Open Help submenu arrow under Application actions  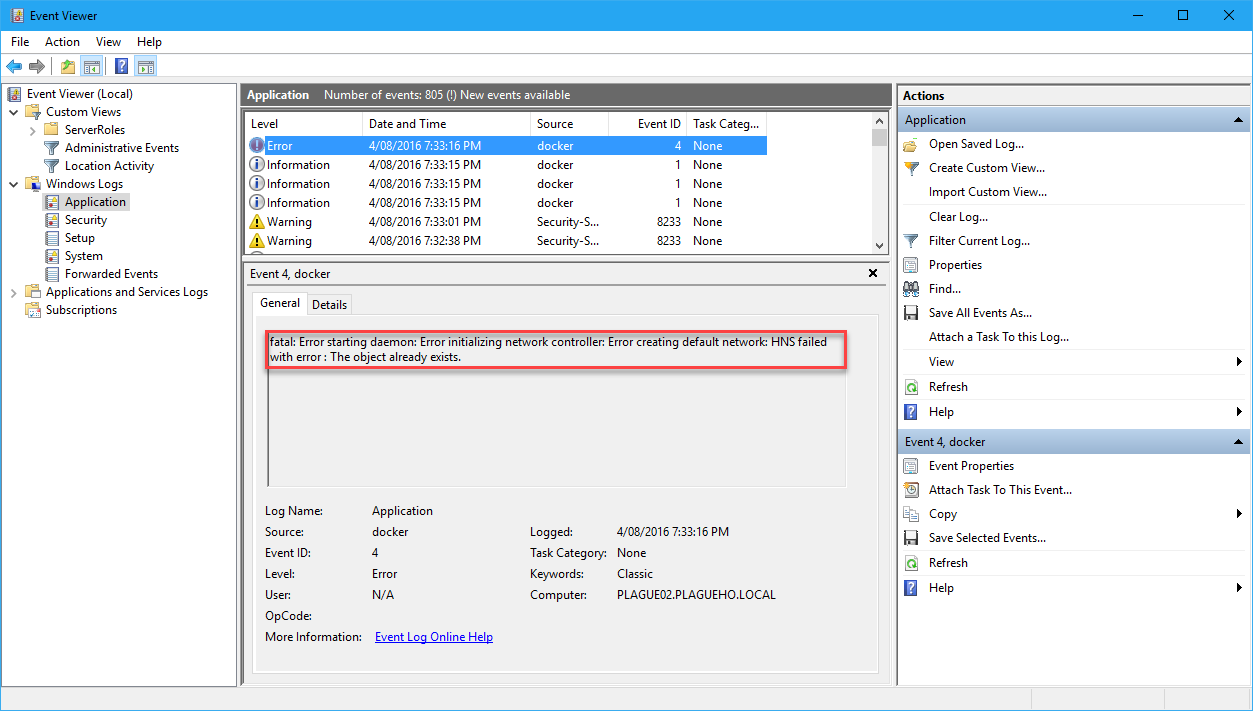click(x=1239, y=412)
